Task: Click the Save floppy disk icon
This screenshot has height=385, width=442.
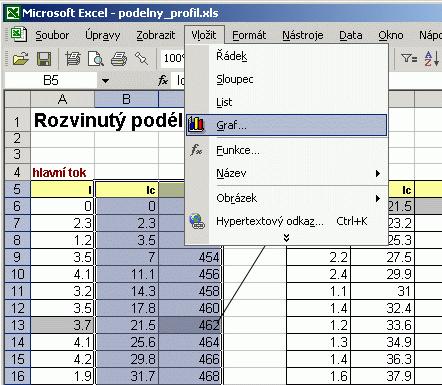Action: coord(44,59)
